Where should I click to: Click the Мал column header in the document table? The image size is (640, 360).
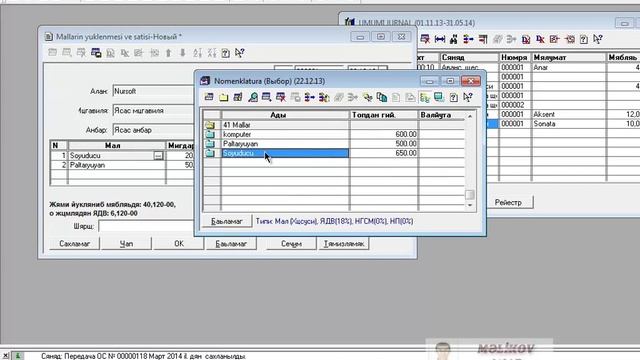tap(117, 146)
